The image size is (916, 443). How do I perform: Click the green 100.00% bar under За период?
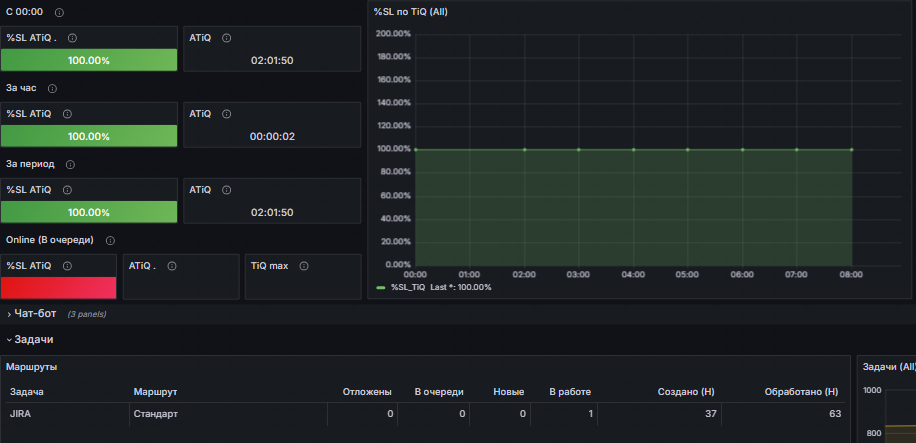tap(89, 212)
